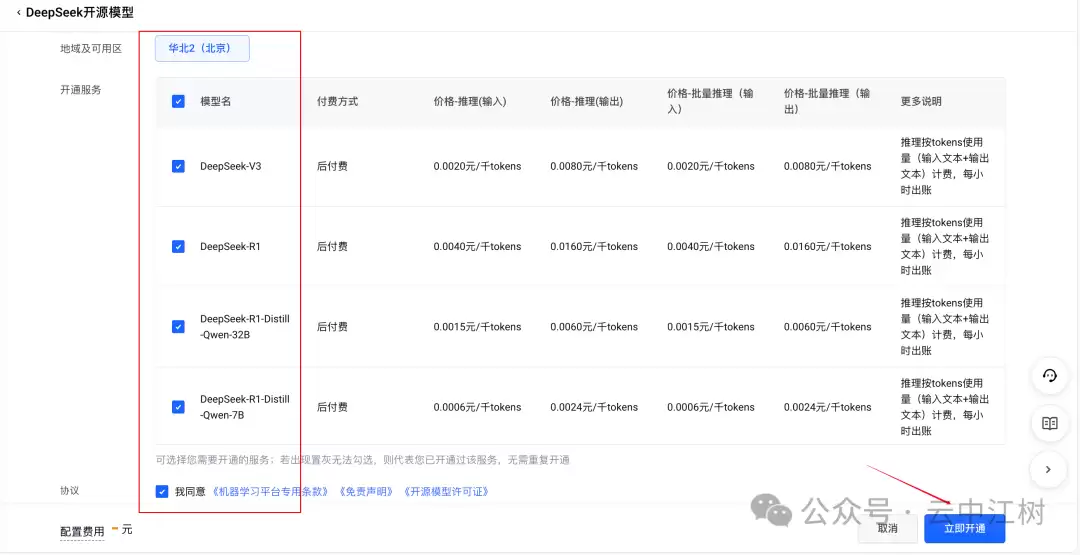Toggle the DeepSeek-R1-Distill-Qwen-32B checkbox
Screen dimensions: 1080x555
(x=178, y=326)
